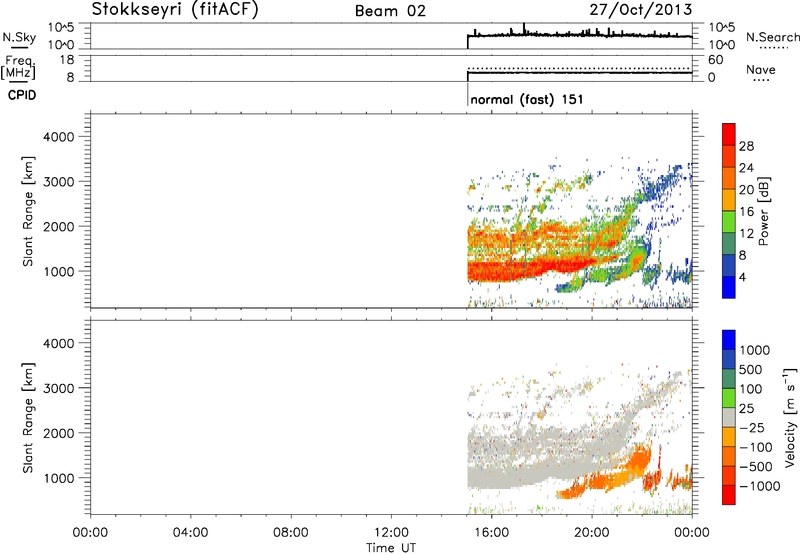This screenshot has width=800, height=554.
Task: Click the "28" power colorbar value
Action: [x=746, y=146]
